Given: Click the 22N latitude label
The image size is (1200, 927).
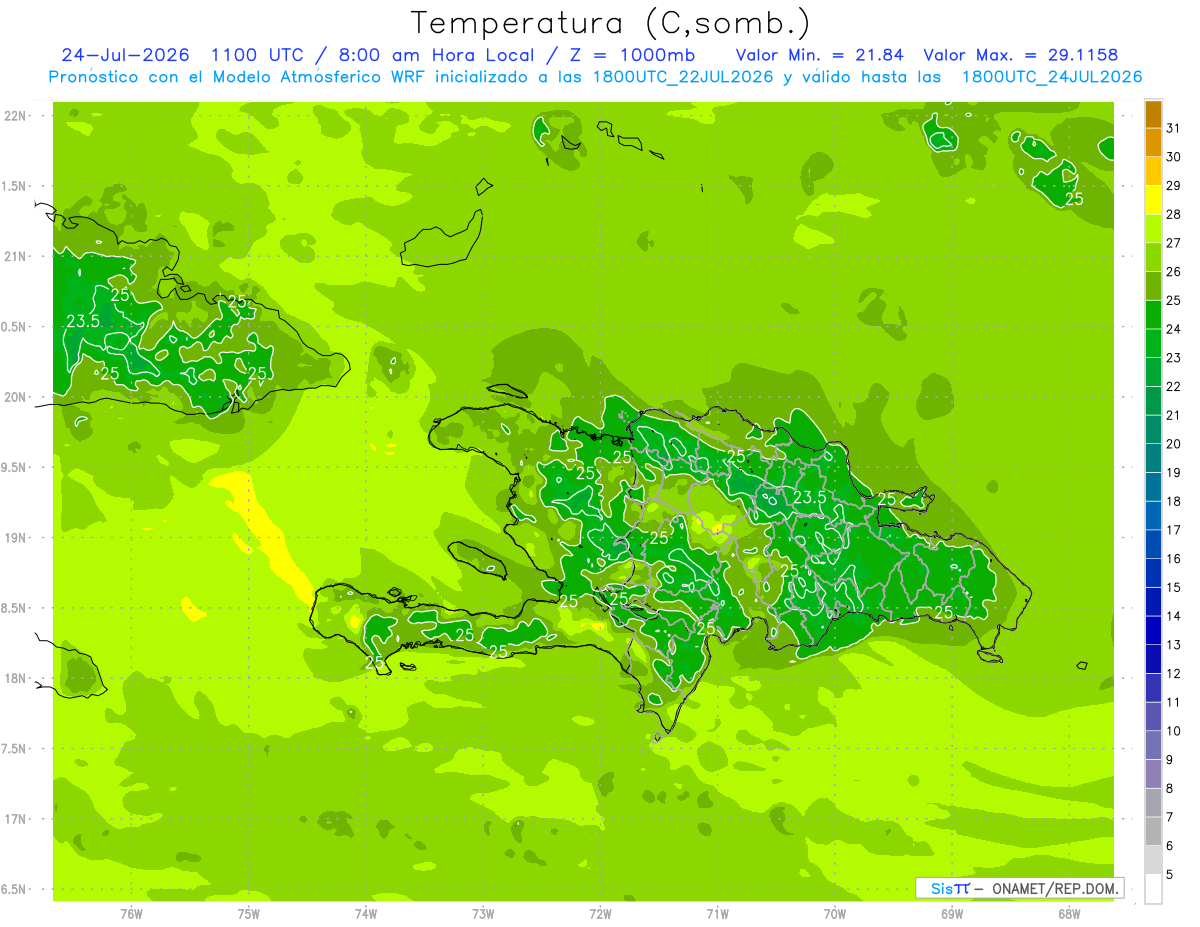Looking at the screenshot, I should point(16,116).
